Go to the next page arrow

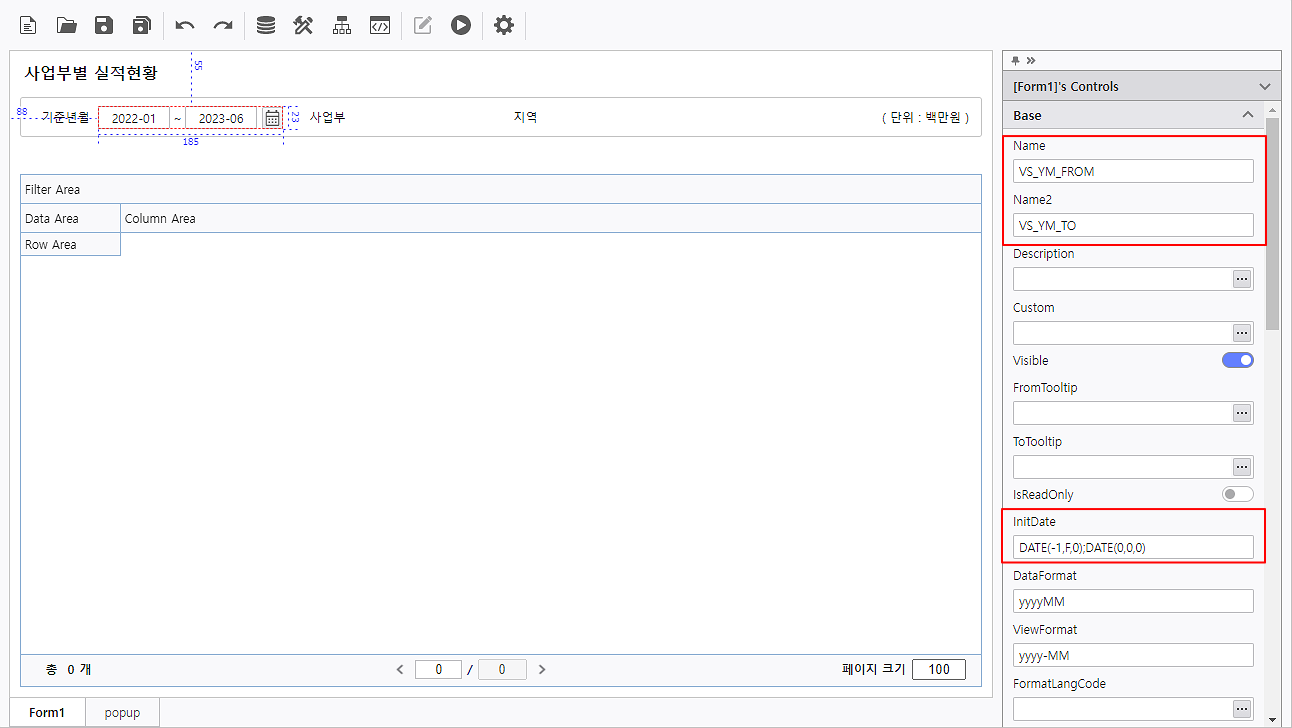pyautogui.click(x=542, y=669)
